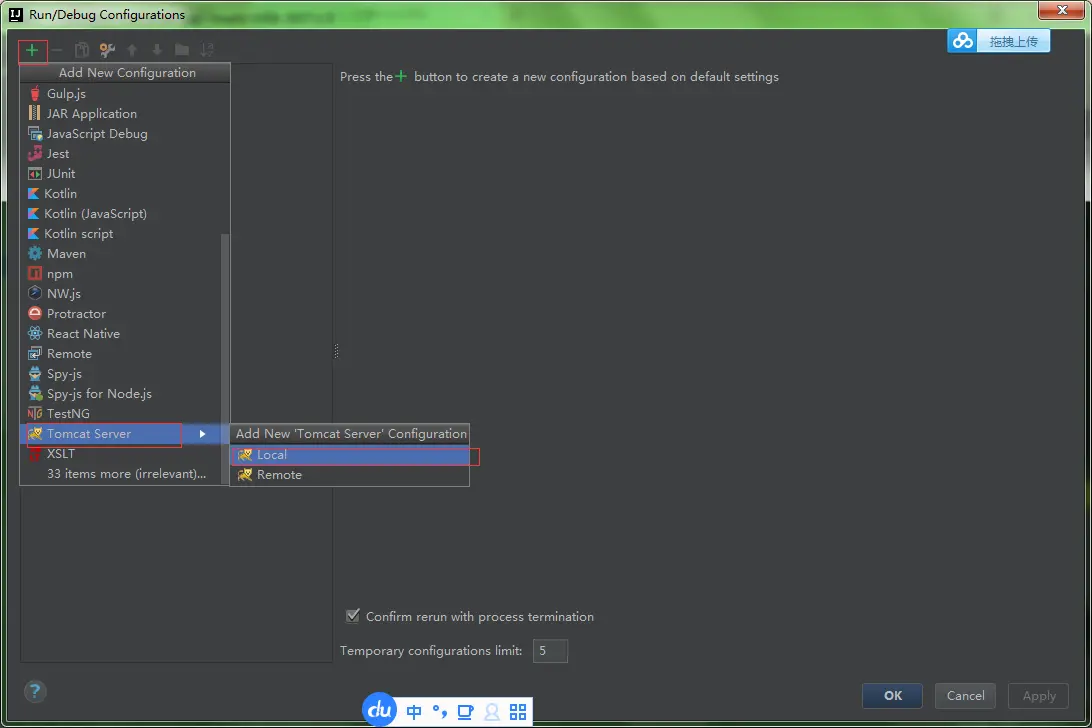Click the 拖拽上传 upload button

click(x=1013, y=41)
